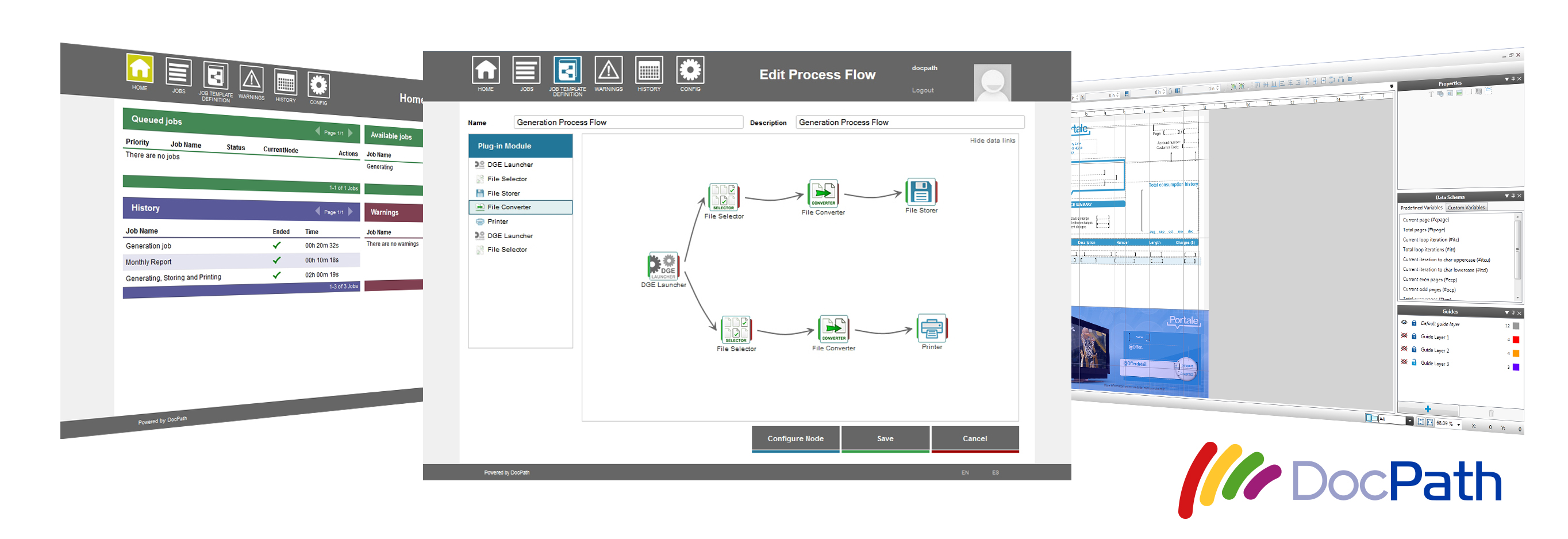Delete guide layer with the trash icon
Viewport: 1568px width, 539px height.
pos(1491,413)
